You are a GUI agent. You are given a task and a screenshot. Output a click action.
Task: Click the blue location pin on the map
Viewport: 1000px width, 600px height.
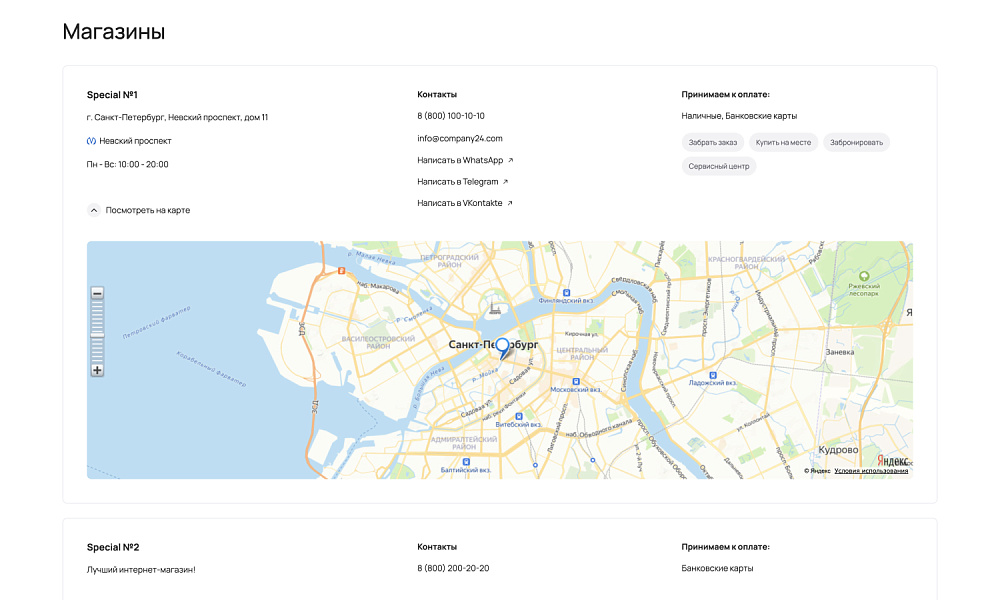[503, 349]
